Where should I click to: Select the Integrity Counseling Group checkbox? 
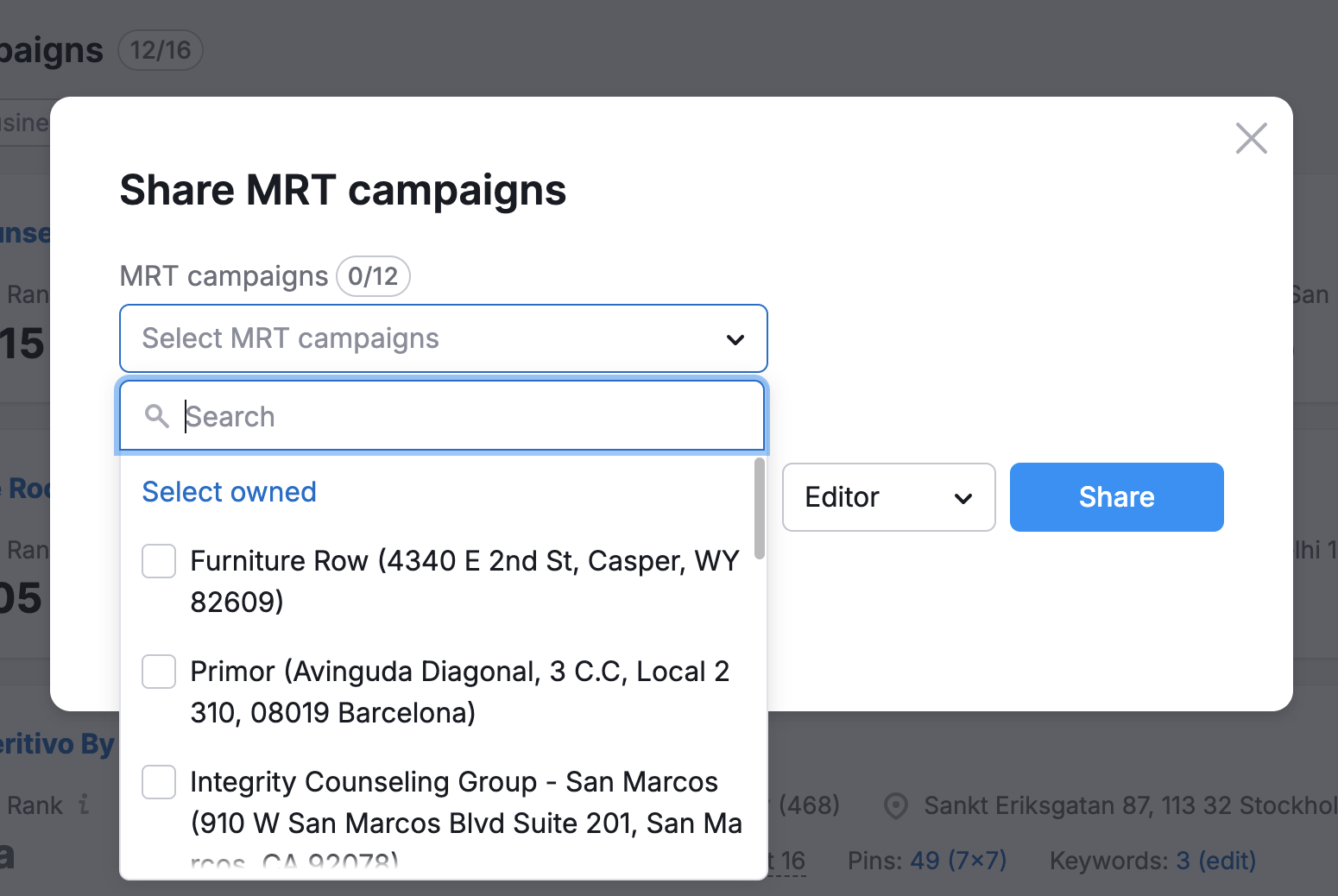(159, 782)
